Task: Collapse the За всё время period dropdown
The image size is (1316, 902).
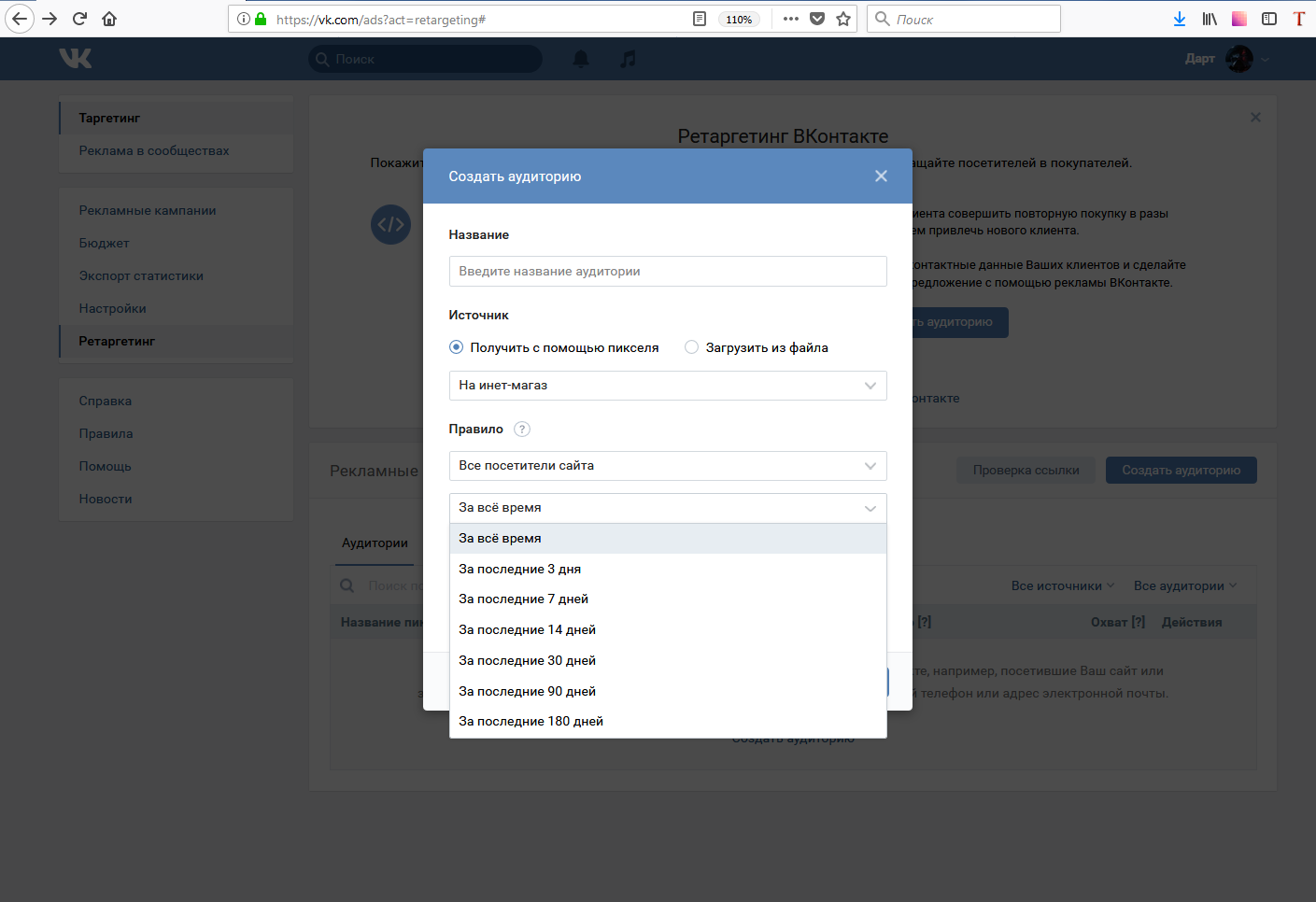Action: [x=668, y=508]
